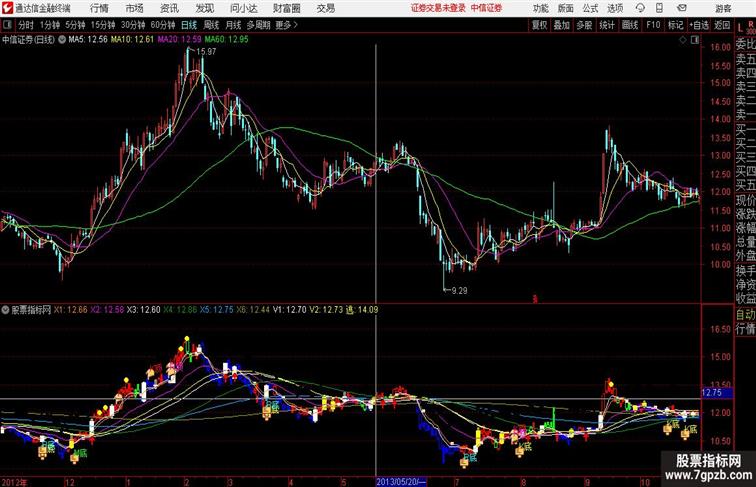This screenshot has width=756, height=487.
Task: Click the MA10: 12.61 label
Action: coord(132,40)
